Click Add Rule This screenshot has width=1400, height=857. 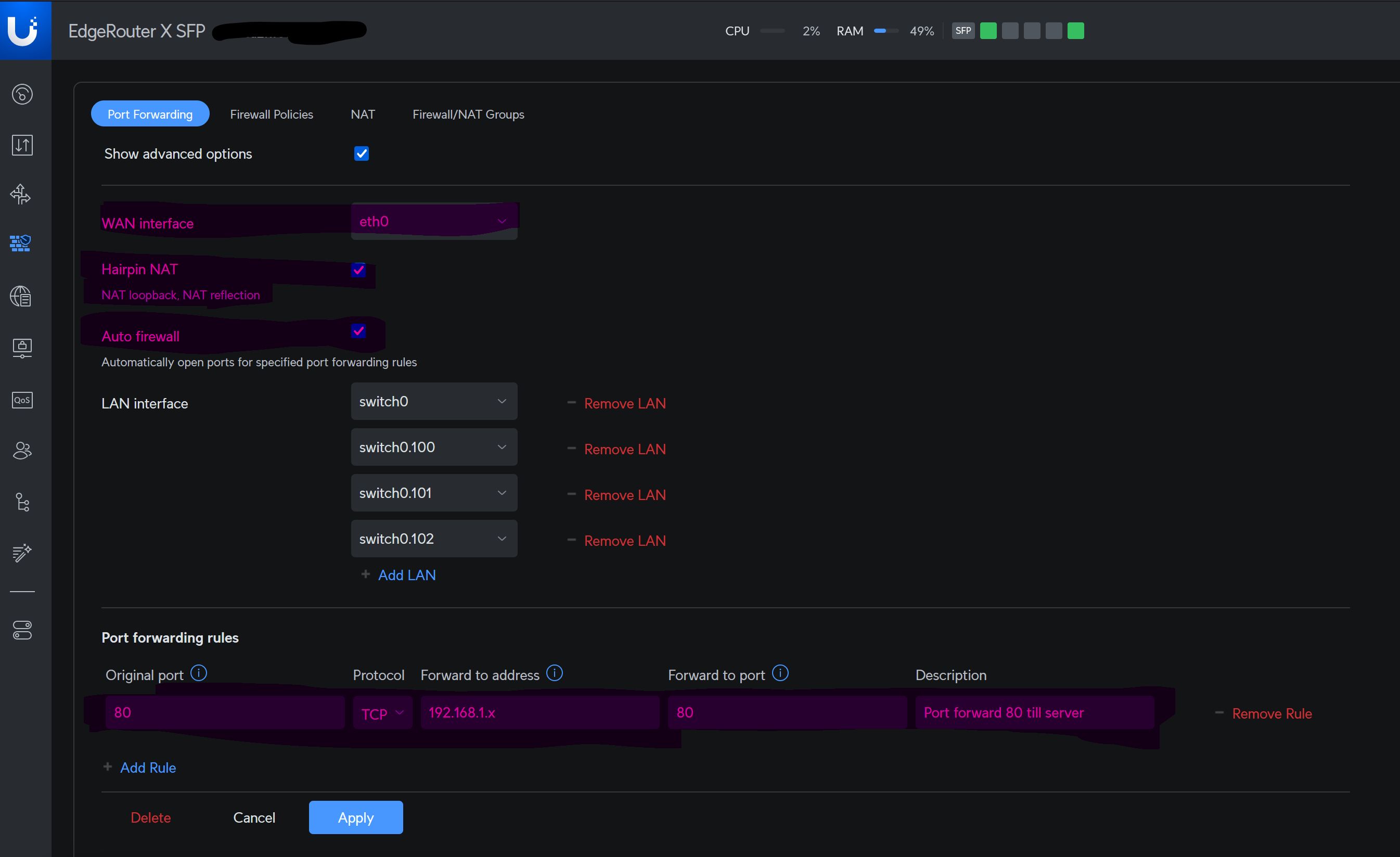[140, 767]
